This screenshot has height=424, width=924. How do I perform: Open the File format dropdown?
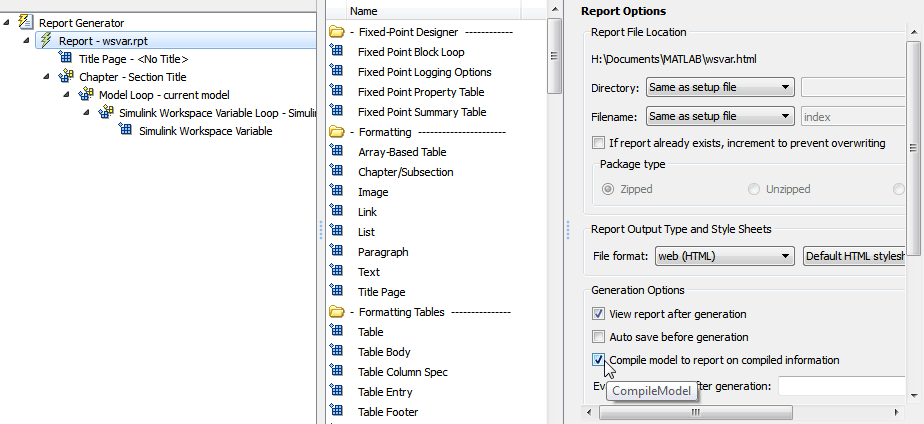click(725, 256)
